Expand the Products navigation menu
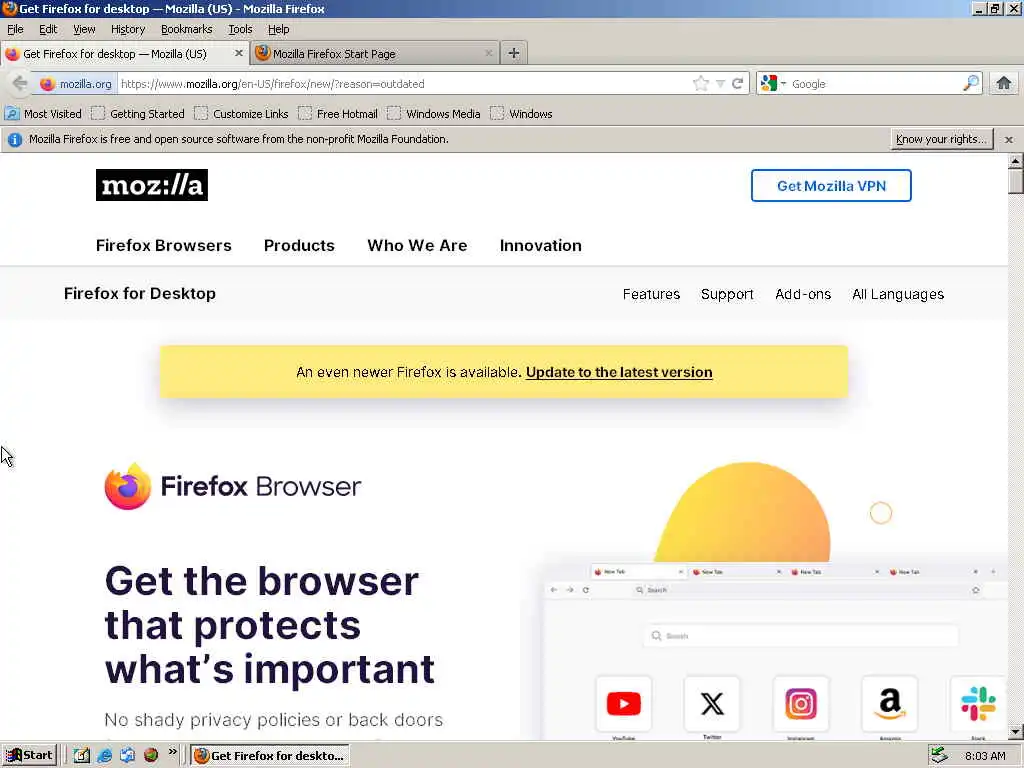Screen dimensions: 1024x768 point(299,246)
